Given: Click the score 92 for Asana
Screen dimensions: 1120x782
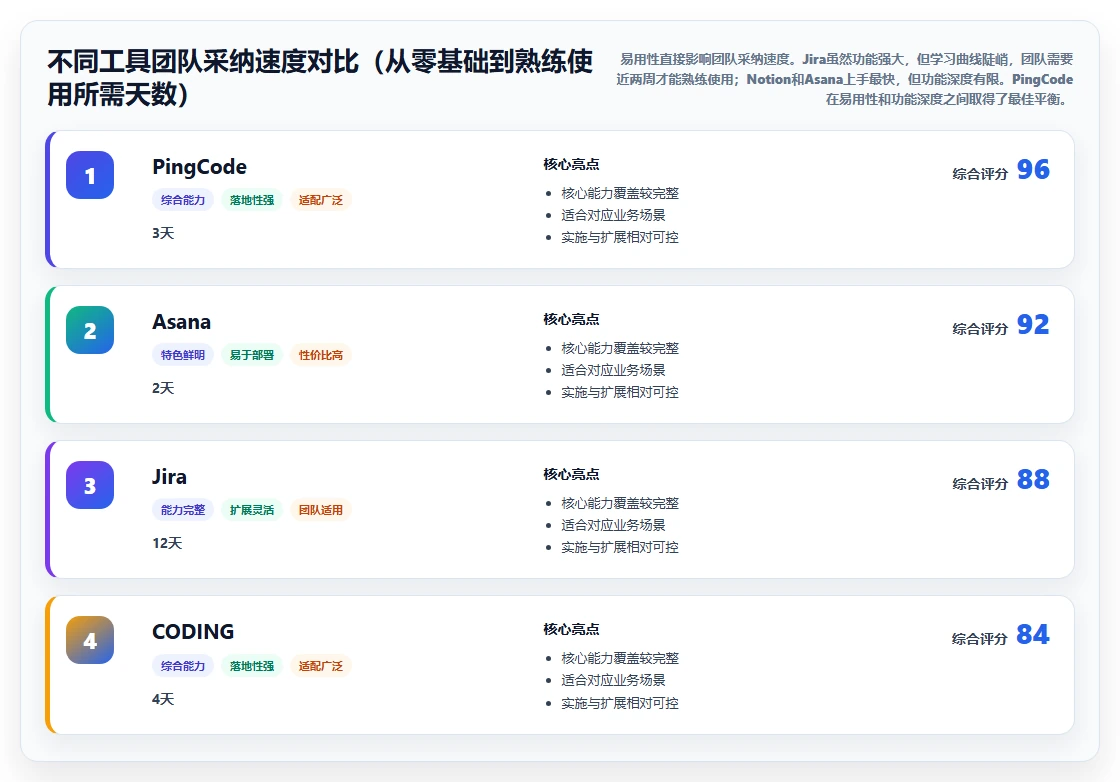Looking at the screenshot, I should pos(1033,324).
